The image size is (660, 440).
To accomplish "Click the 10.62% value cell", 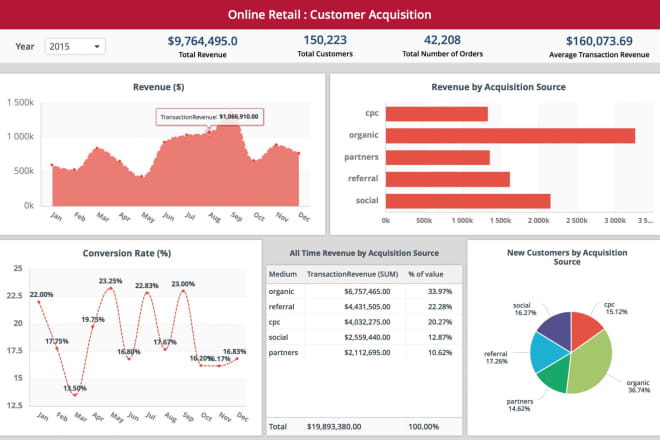I will (x=439, y=352).
